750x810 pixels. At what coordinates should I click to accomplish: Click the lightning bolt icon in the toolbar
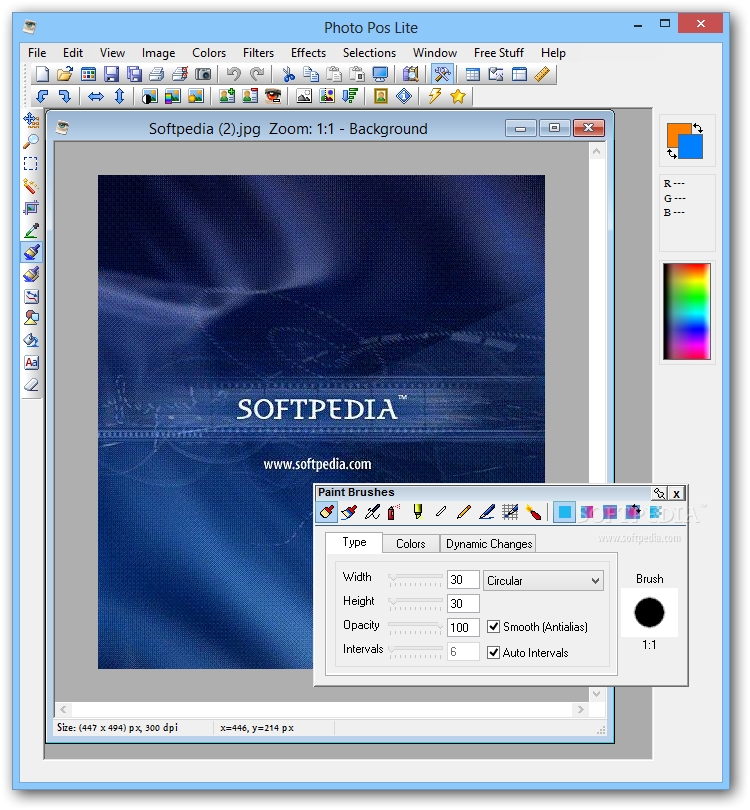click(x=434, y=96)
